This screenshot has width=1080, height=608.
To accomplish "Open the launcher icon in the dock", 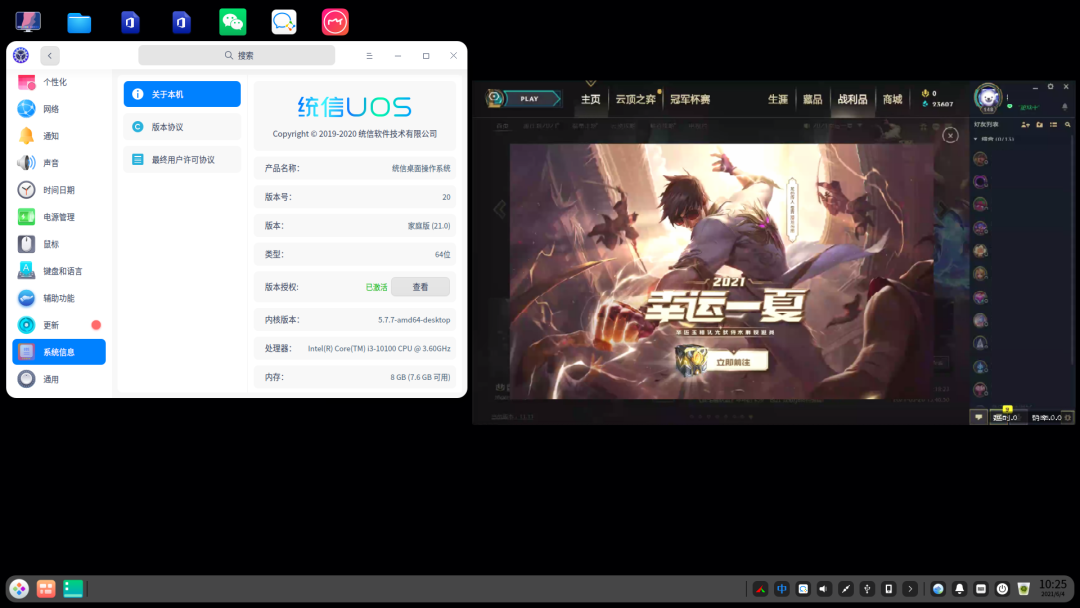I will [x=19, y=589].
